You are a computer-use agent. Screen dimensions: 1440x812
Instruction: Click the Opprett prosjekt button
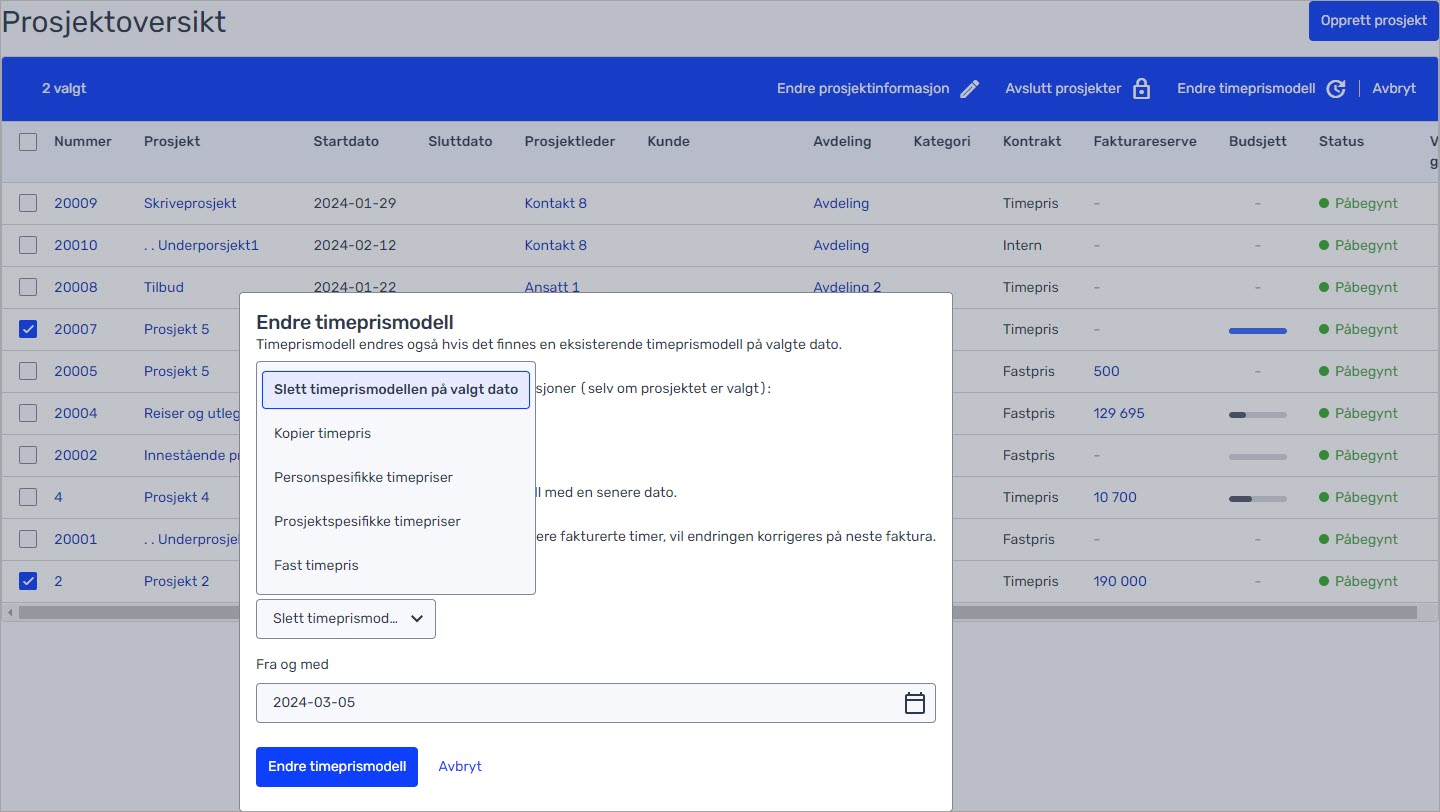[x=1373, y=20]
